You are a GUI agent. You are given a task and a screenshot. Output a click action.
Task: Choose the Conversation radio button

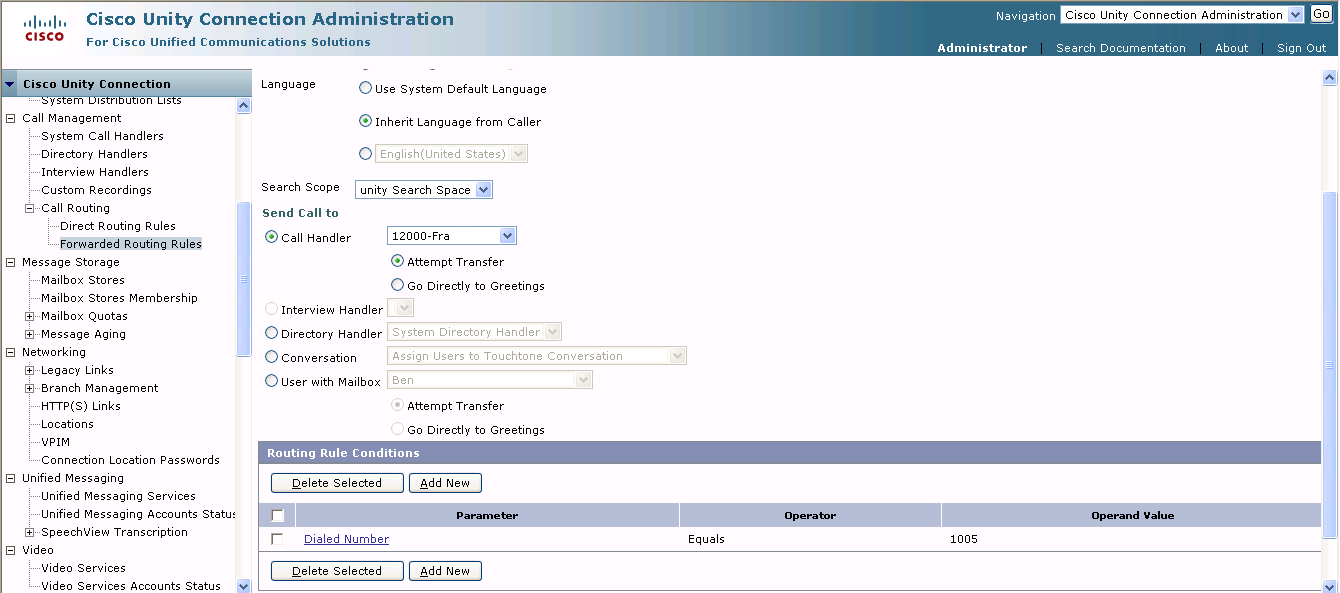point(272,357)
